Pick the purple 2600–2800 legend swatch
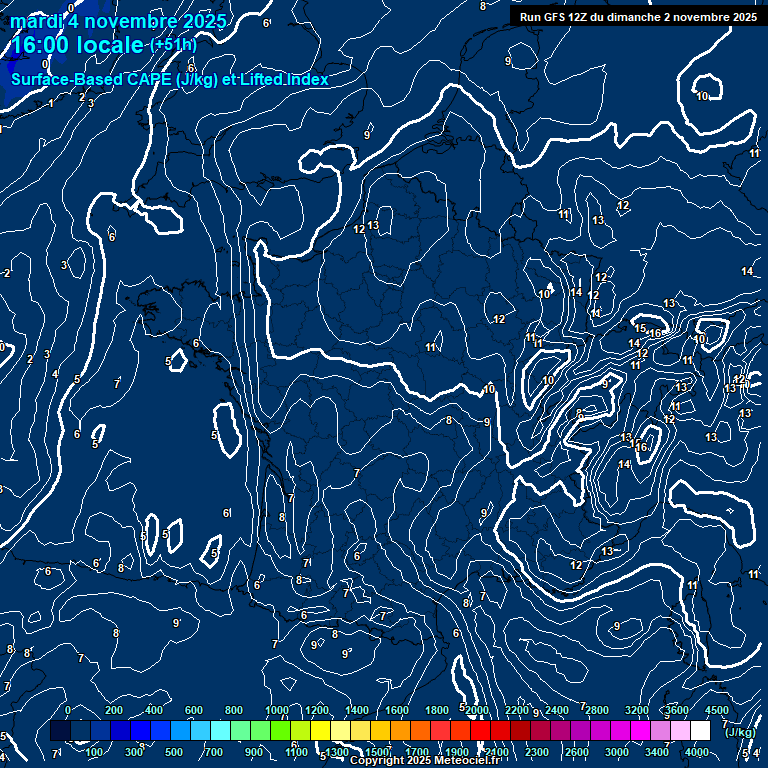768x768 pixels. [580, 730]
